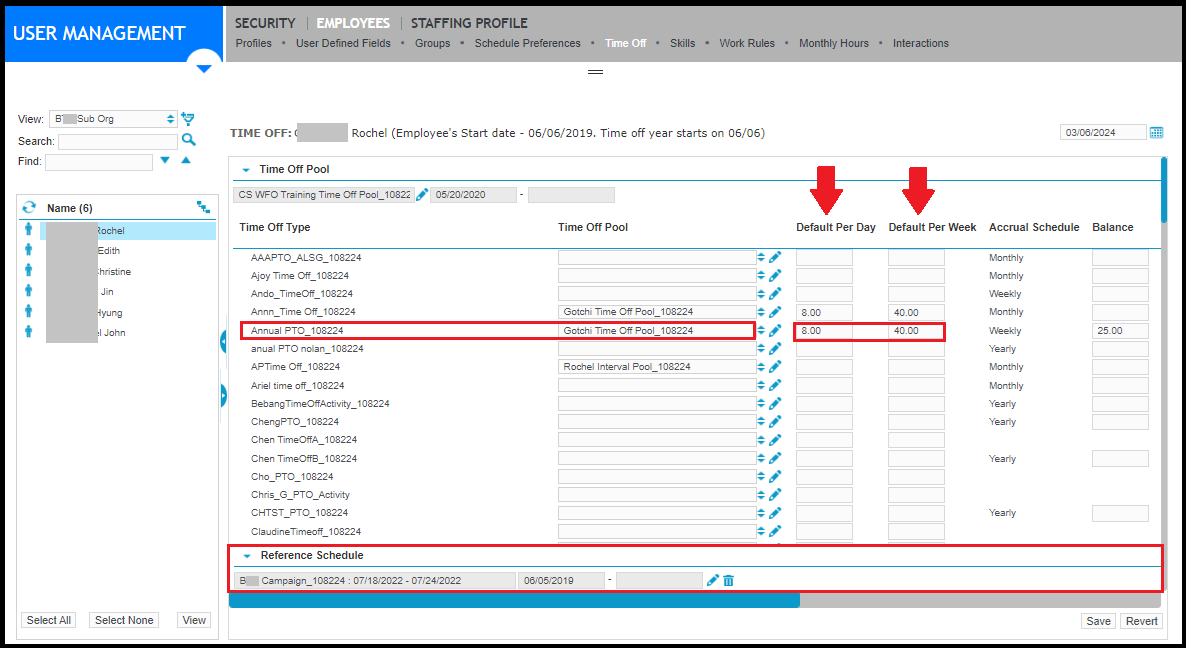Viewport: 1186px width, 648px height.
Task: Open the User Defined Fields tab
Action: pyautogui.click(x=343, y=43)
